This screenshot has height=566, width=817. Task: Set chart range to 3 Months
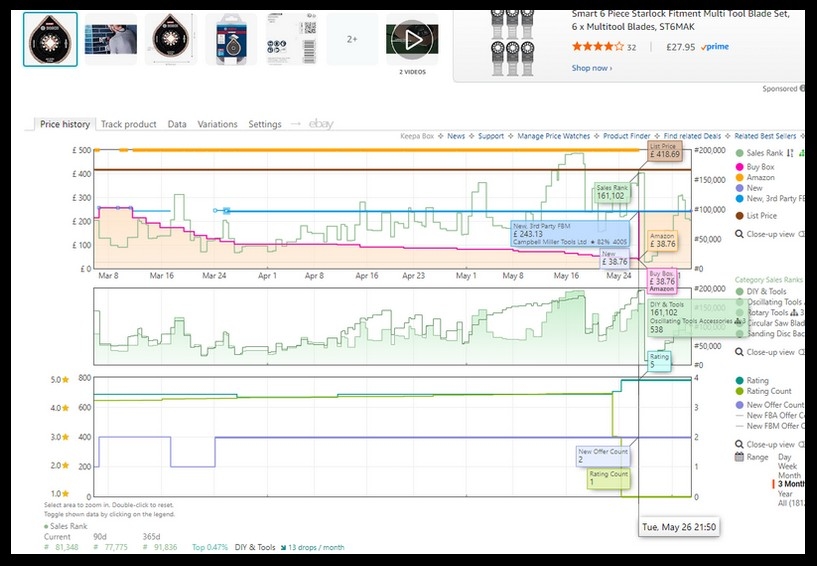(791, 484)
